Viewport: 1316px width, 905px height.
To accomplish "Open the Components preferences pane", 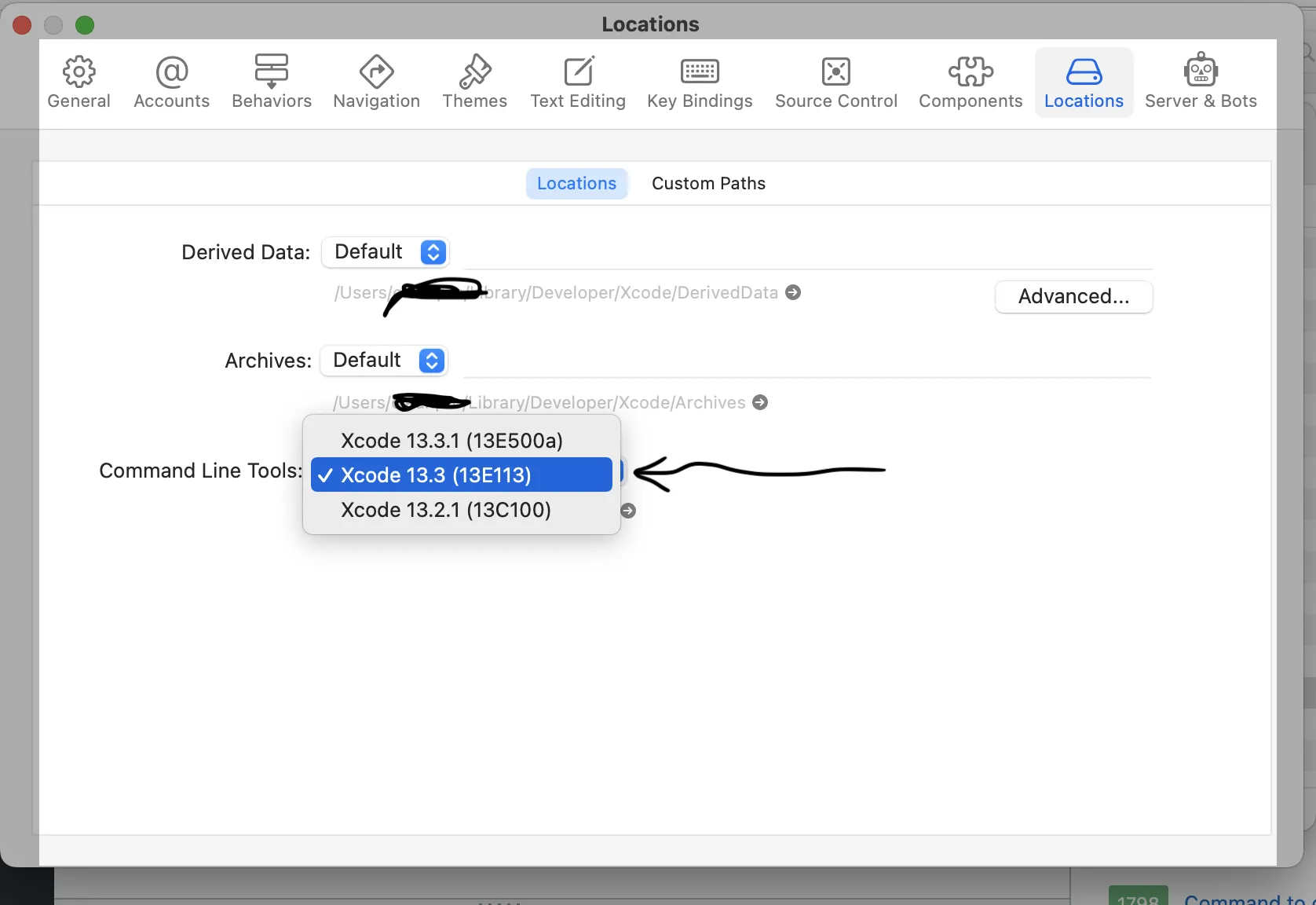I will point(971,82).
